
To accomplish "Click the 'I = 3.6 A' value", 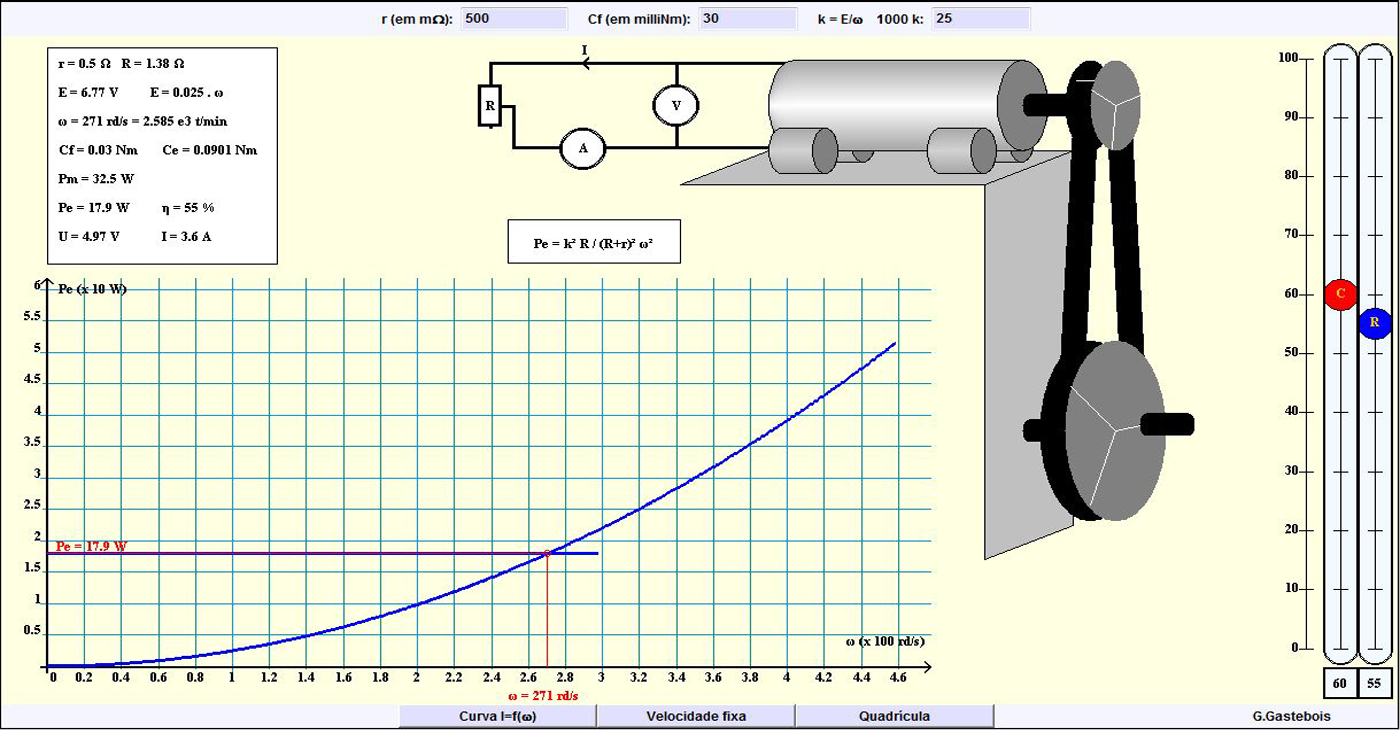I will (x=187, y=237).
